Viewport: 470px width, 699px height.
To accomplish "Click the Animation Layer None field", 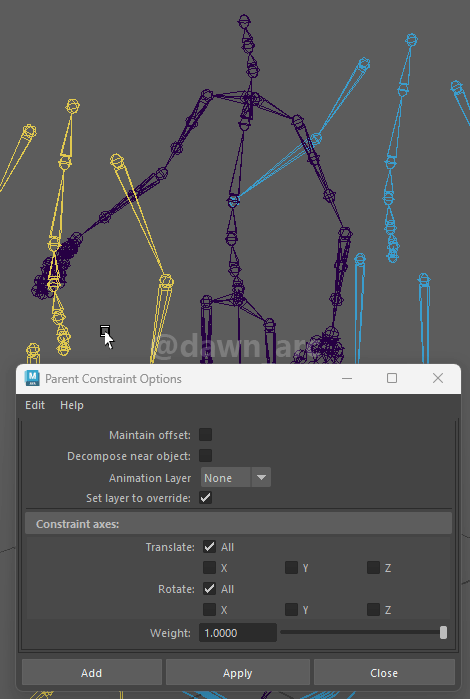I will pyautogui.click(x=226, y=477).
